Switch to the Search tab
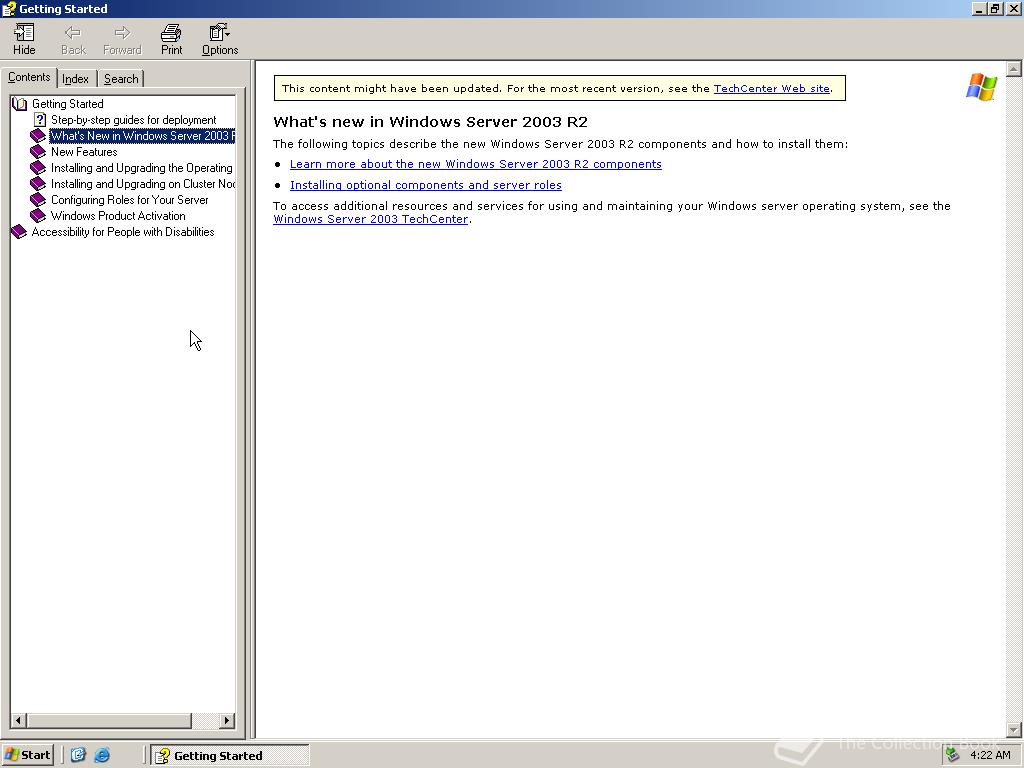The width and height of the screenshot is (1024, 768). [121, 79]
